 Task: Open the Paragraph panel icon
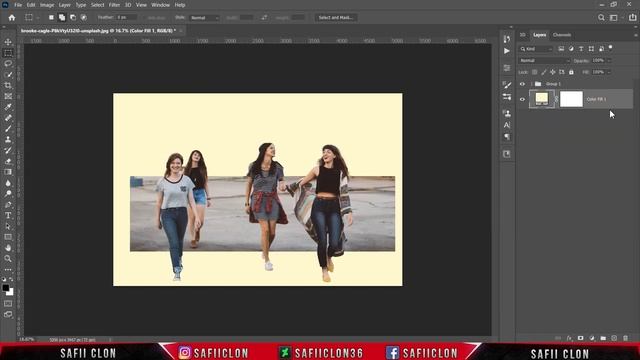point(507,137)
